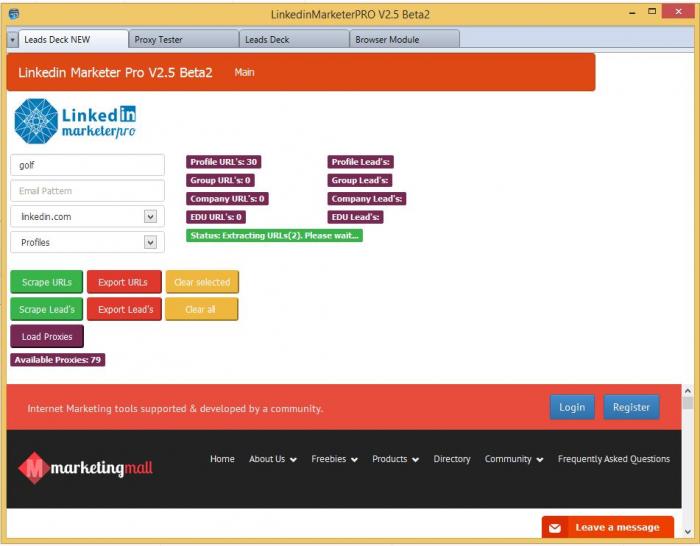
Task: Click the Main header link
Action: coord(244,72)
